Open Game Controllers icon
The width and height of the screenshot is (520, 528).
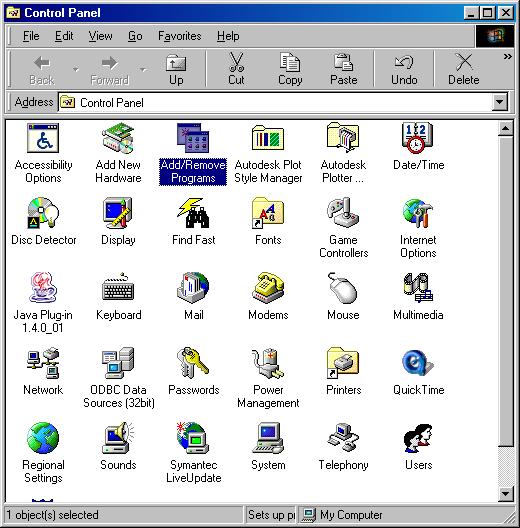(x=343, y=213)
